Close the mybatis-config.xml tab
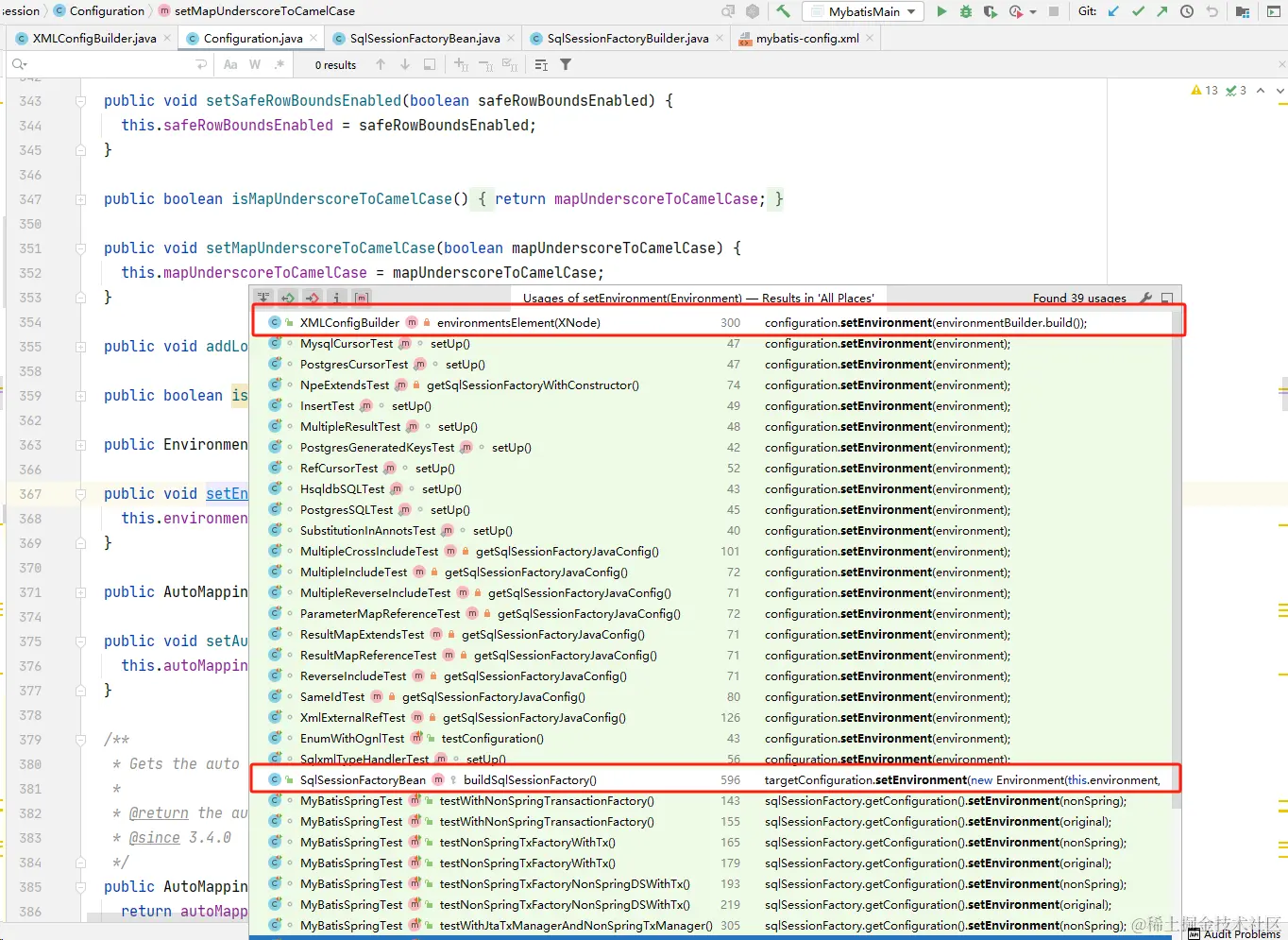1288x940 pixels. tap(870, 38)
